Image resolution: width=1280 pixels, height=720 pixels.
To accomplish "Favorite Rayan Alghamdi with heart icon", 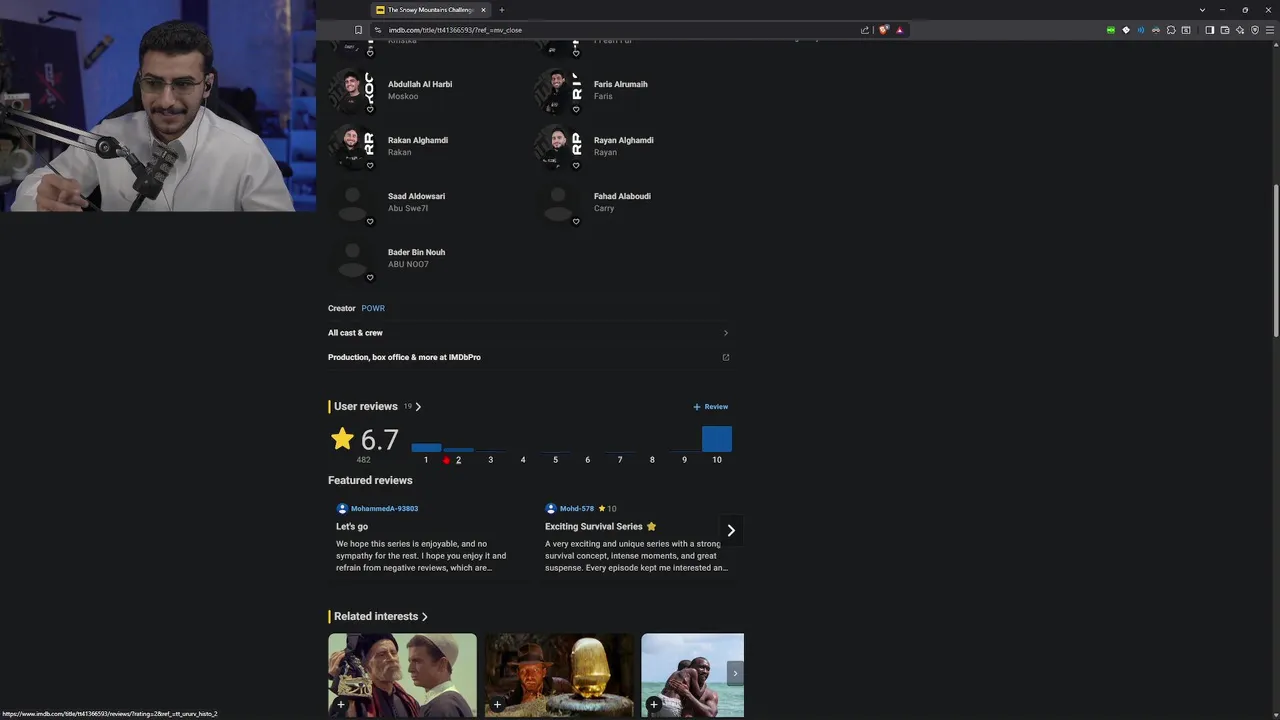I will pos(576,166).
